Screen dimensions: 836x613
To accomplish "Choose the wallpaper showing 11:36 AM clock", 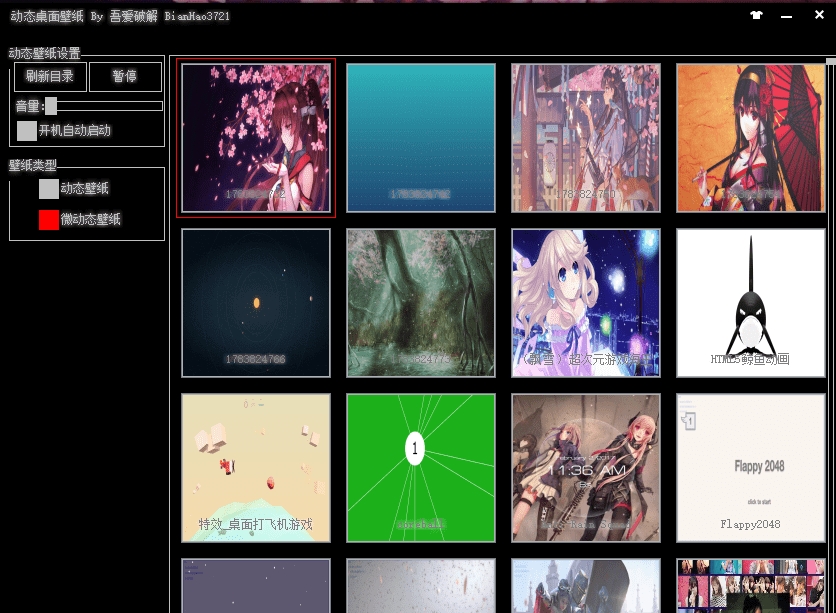I will point(586,468).
